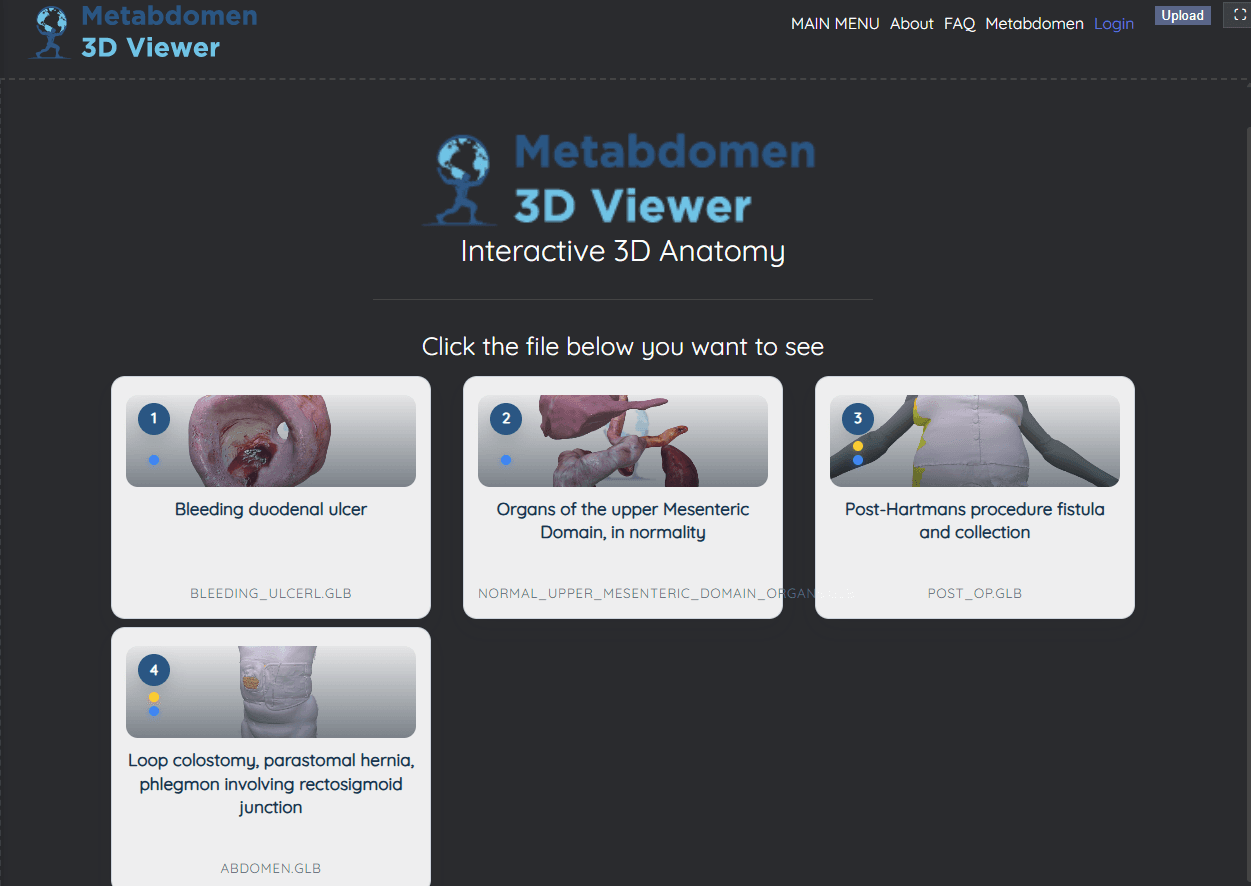1251x886 pixels.
Task: Click the number 1 badge on the ulcer card
Action: click(153, 419)
